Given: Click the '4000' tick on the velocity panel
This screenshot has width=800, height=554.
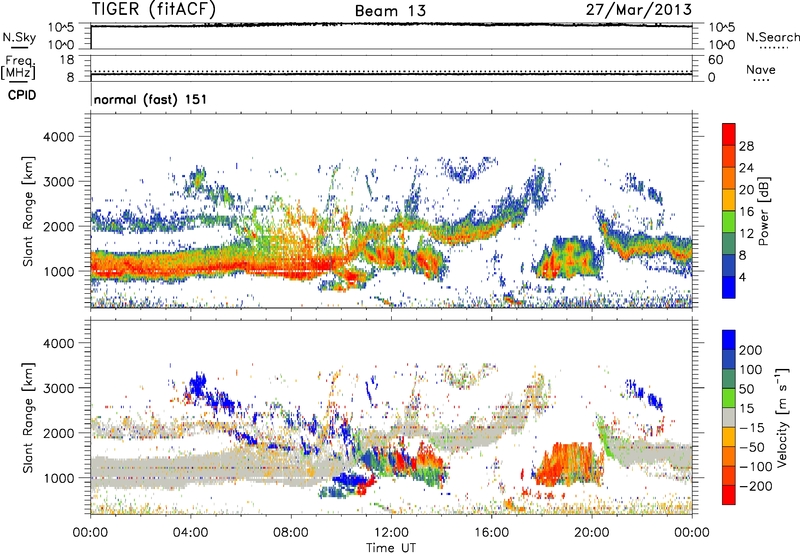Looking at the screenshot, I should pyautogui.click(x=59, y=343).
